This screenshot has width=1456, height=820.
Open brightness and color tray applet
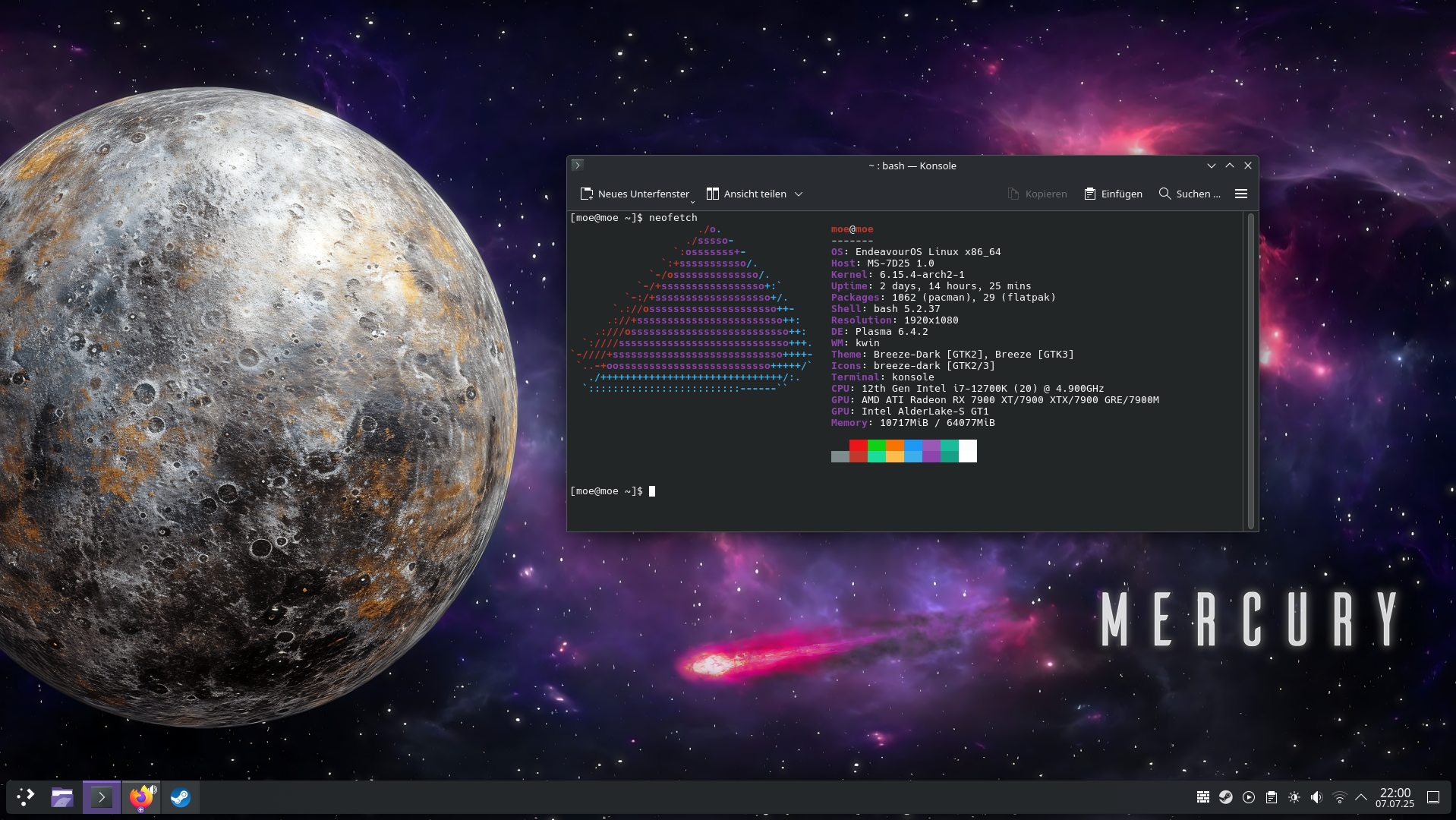1294,797
